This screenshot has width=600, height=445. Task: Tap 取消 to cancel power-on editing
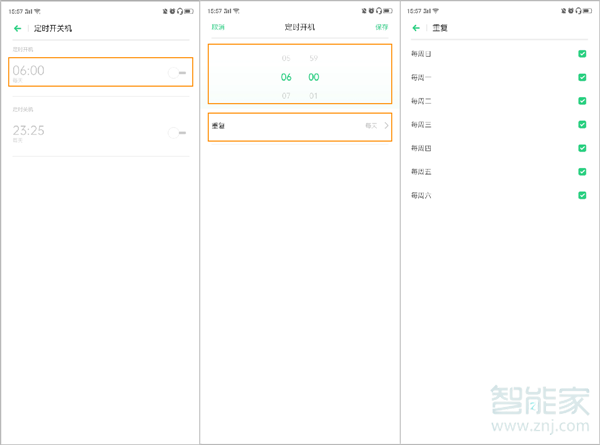pyautogui.click(x=218, y=27)
